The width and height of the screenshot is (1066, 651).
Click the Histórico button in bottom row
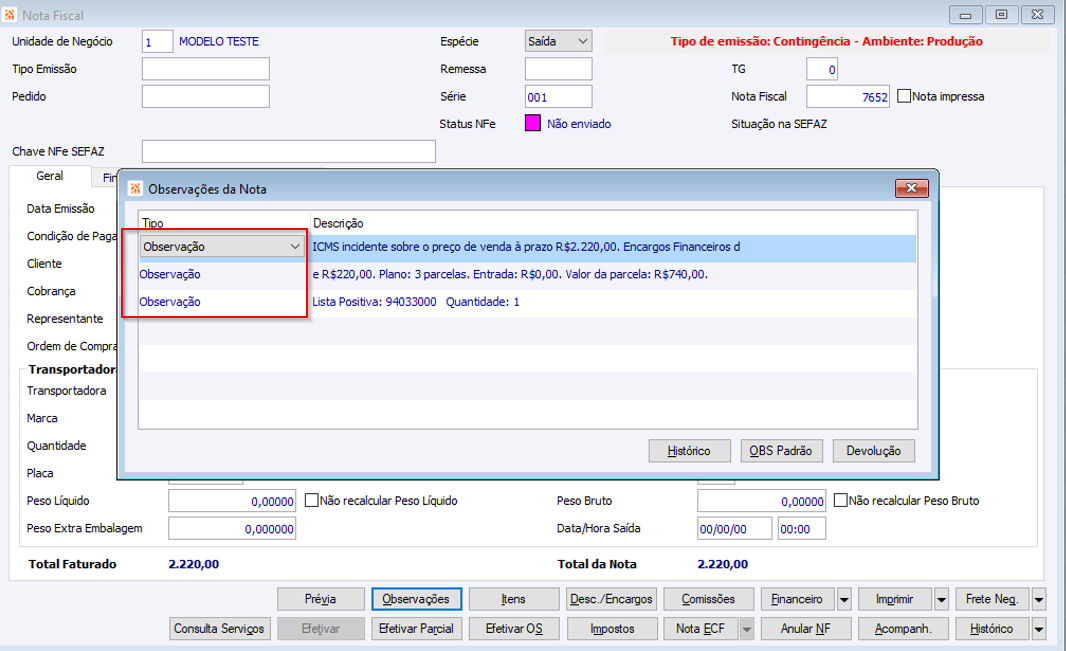click(x=993, y=629)
